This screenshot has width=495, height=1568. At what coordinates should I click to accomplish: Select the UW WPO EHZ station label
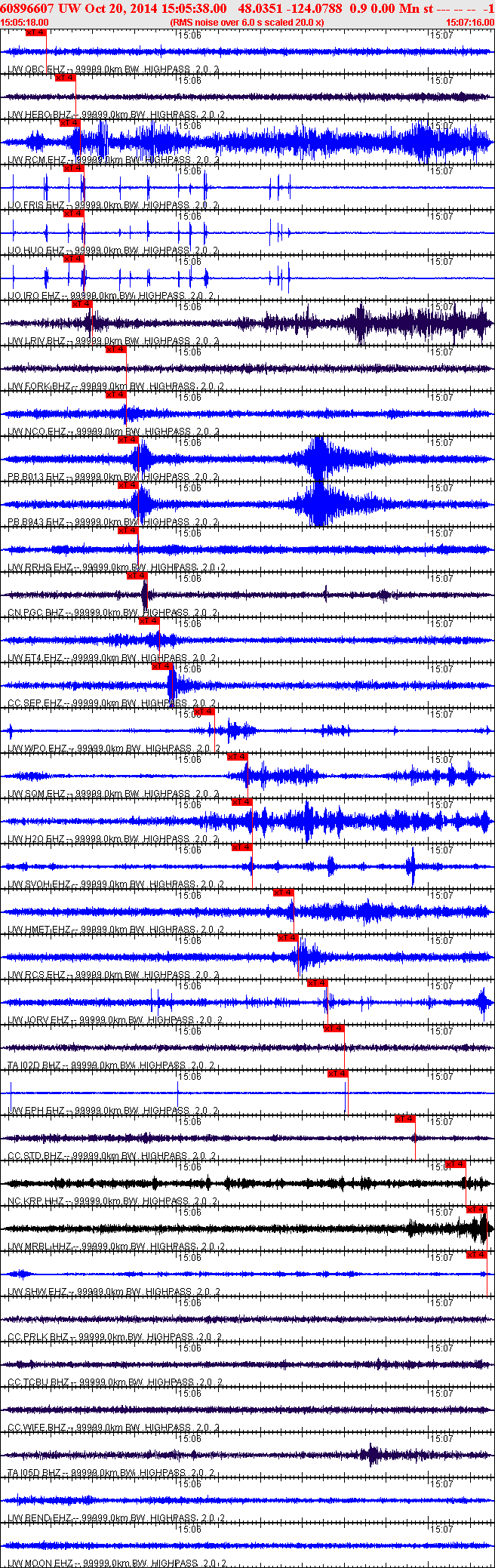click(38, 749)
